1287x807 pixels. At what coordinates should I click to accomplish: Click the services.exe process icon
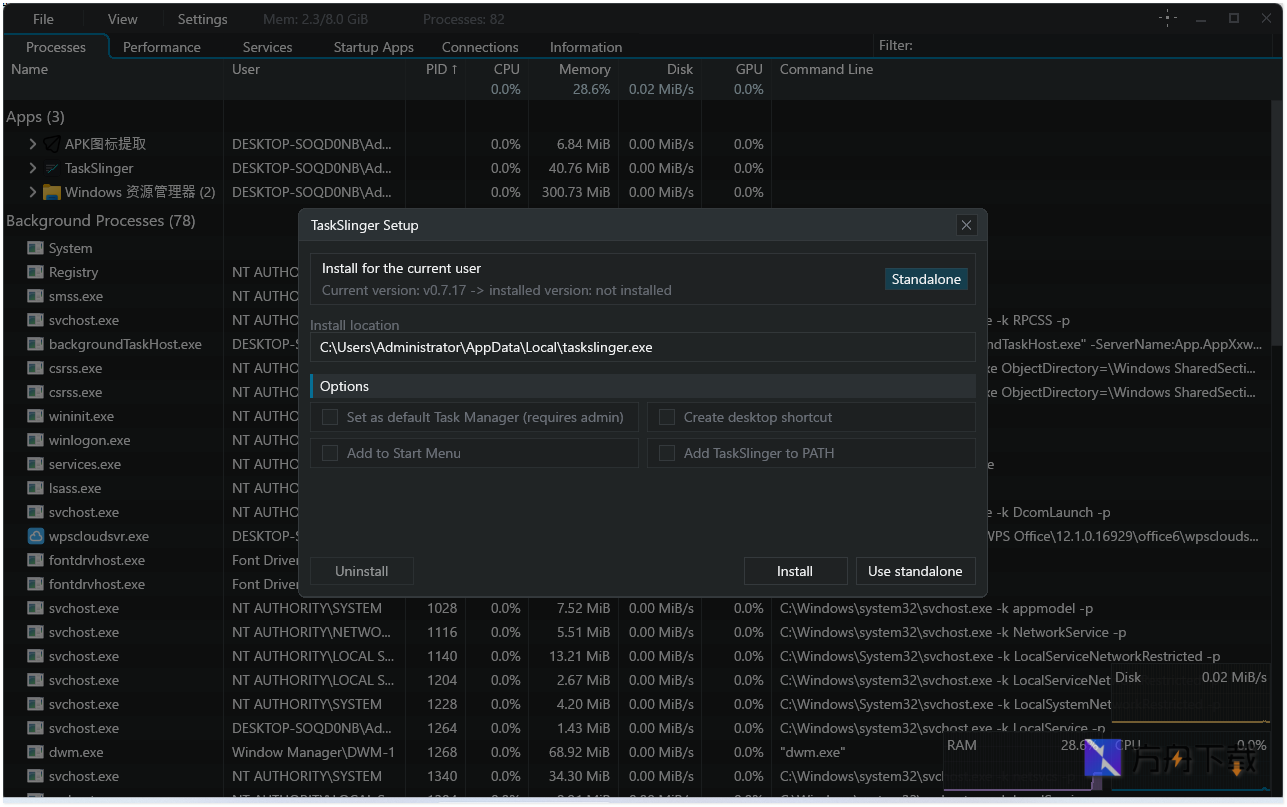click(35, 464)
